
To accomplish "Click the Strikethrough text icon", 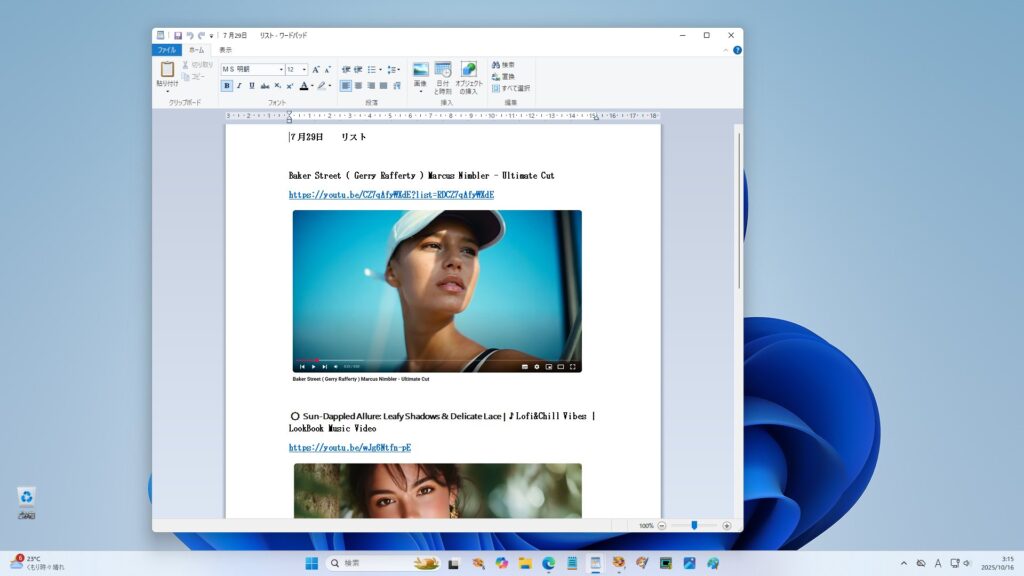I will point(264,86).
